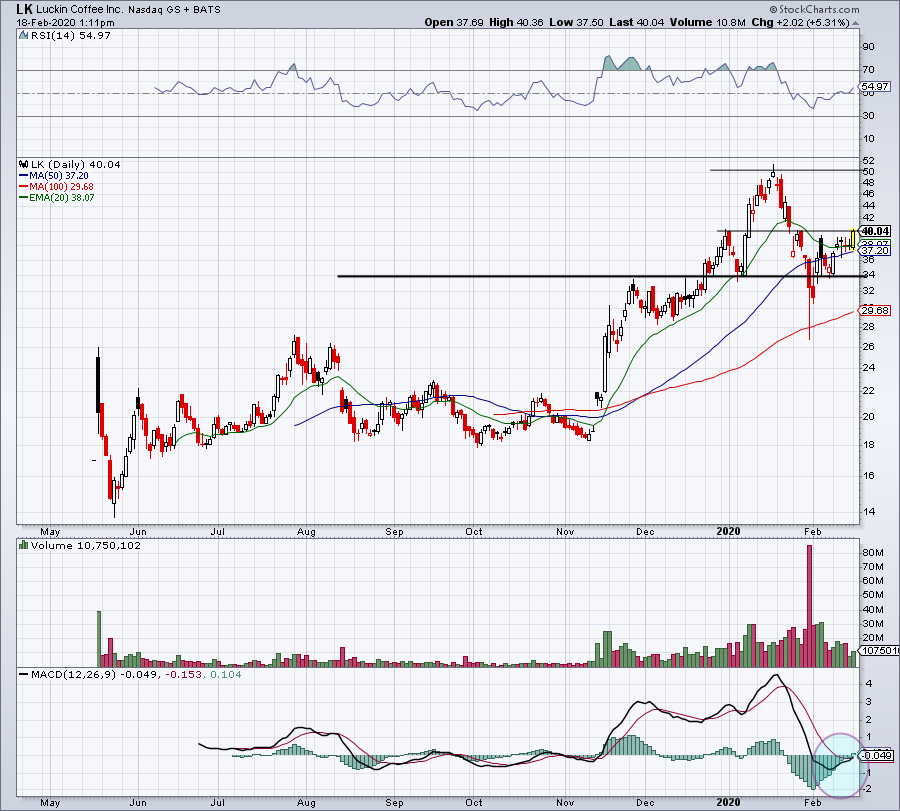Click the RSI(14) 54.97 legend text
Screen dimensions: 900x811
tap(70, 36)
